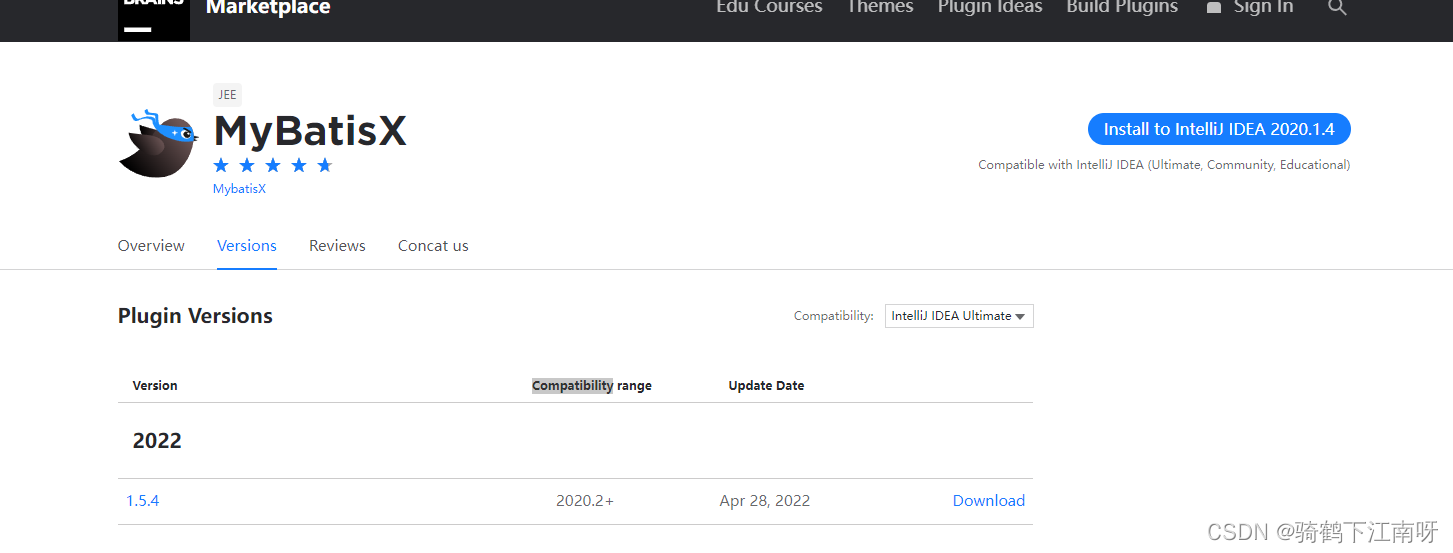Image resolution: width=1453 pixels, height=553 pixels.
Task: Open the Concat us tab
Action: (433, 245)
